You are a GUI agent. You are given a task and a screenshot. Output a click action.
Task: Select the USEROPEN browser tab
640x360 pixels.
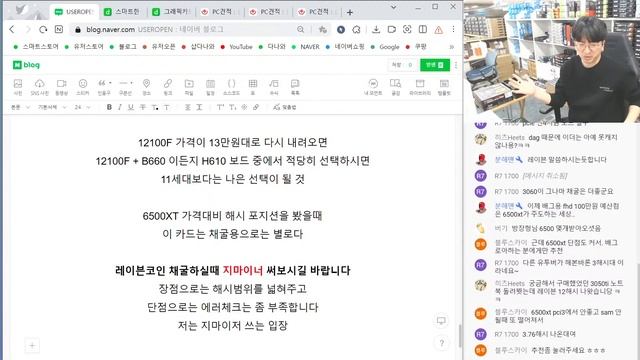coord(74,12)
